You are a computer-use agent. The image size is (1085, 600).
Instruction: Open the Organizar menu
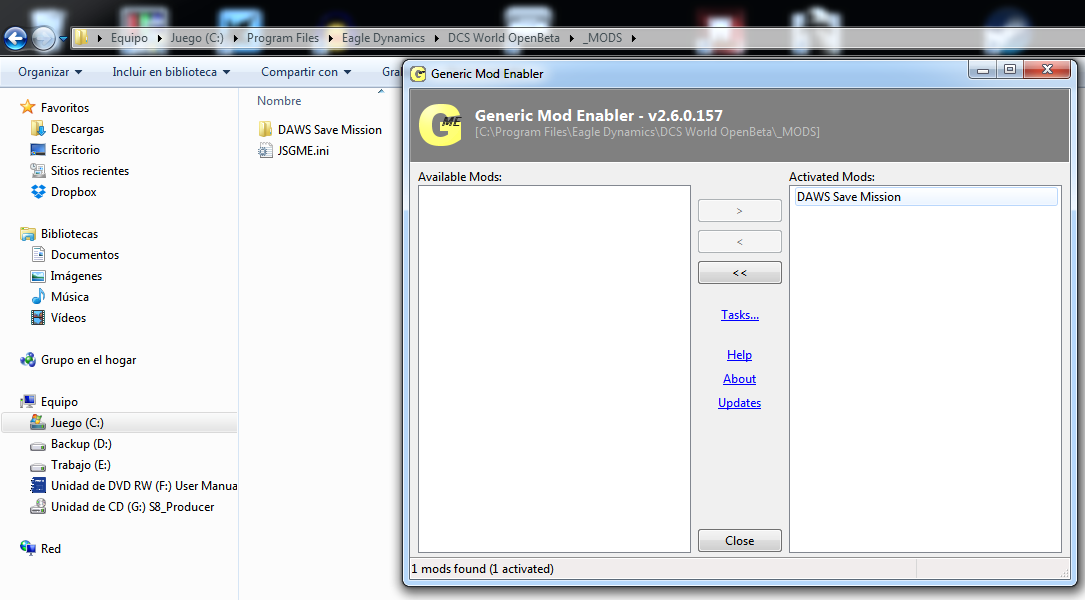50,72
